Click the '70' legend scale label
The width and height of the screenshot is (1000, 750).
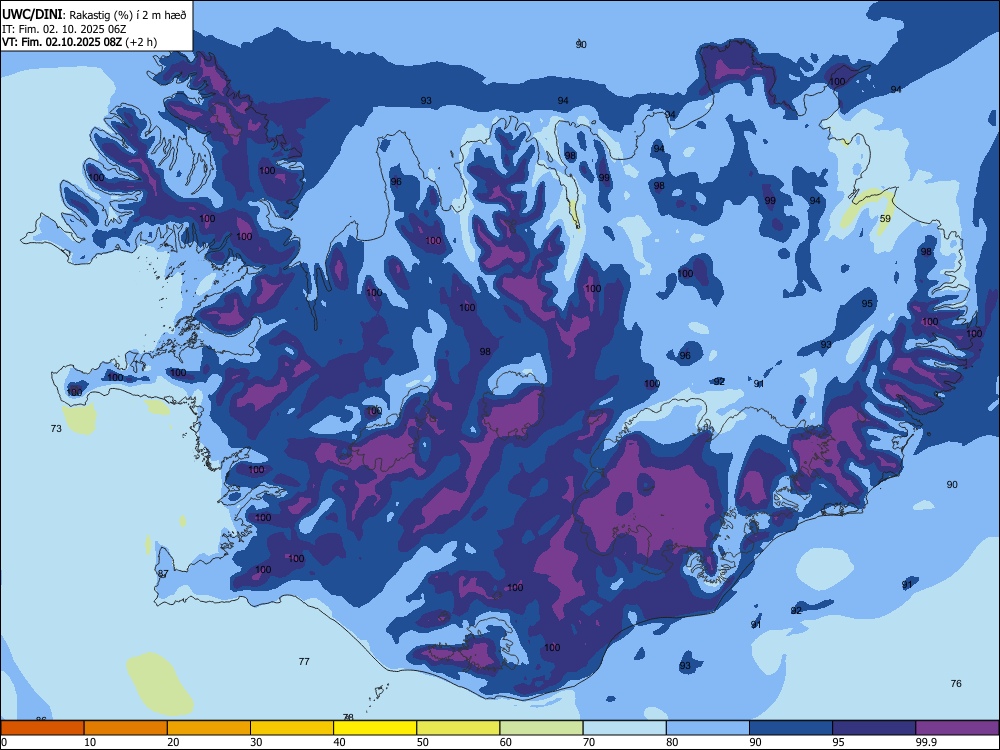point(589,742)
